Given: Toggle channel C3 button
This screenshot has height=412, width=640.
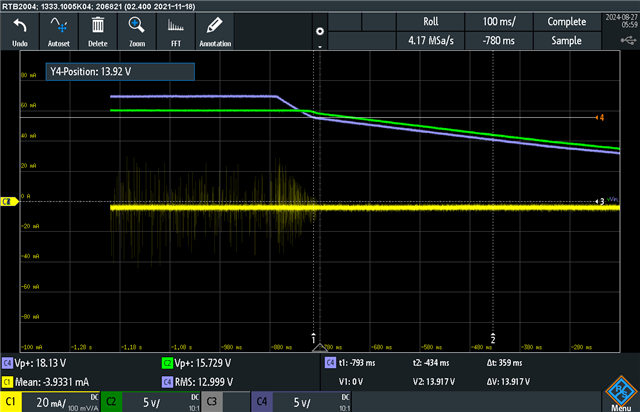Looking at the screenshot, I should click(212, 402).
